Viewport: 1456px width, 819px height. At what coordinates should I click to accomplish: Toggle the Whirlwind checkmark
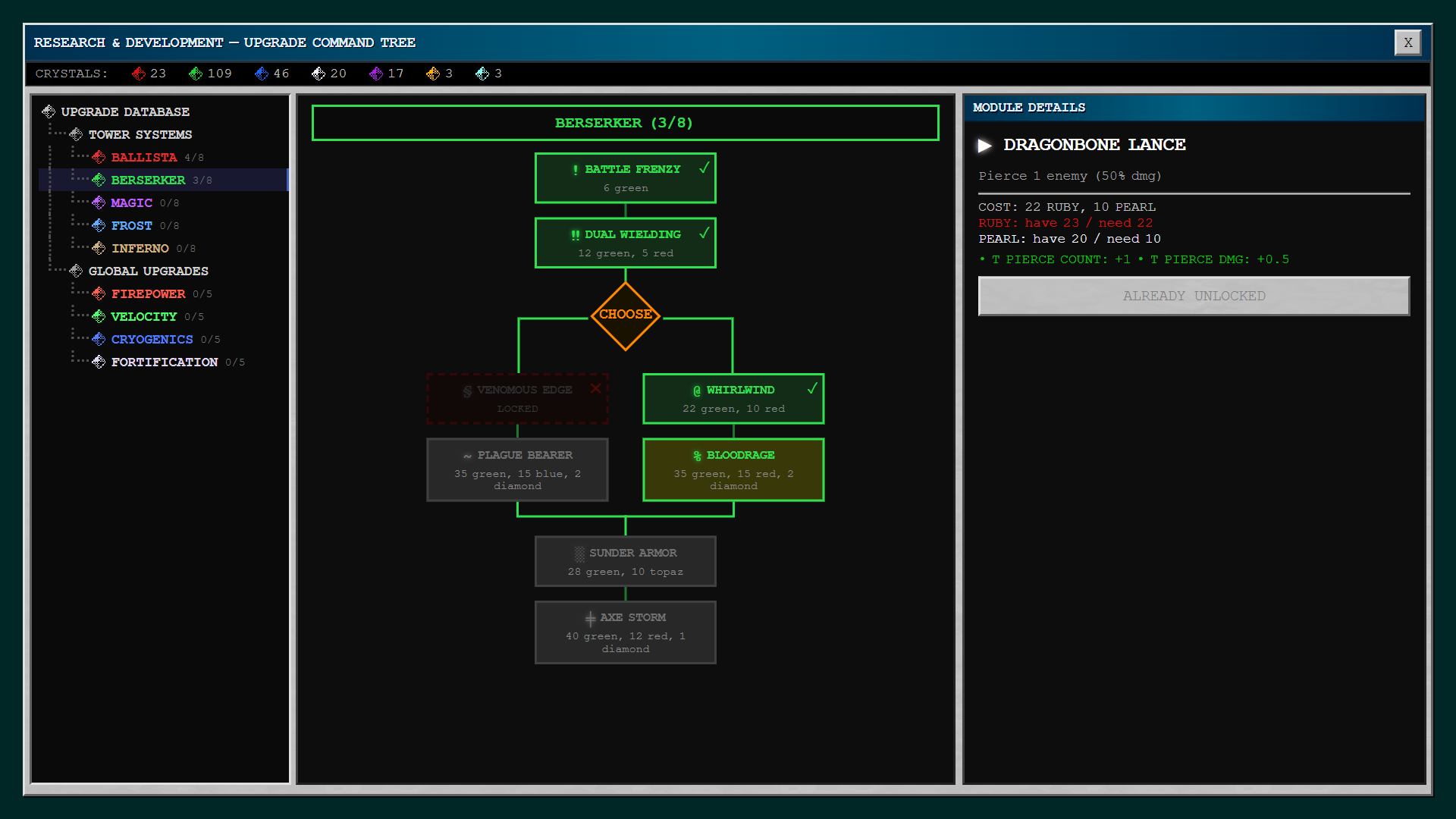(x=811, y=388)
